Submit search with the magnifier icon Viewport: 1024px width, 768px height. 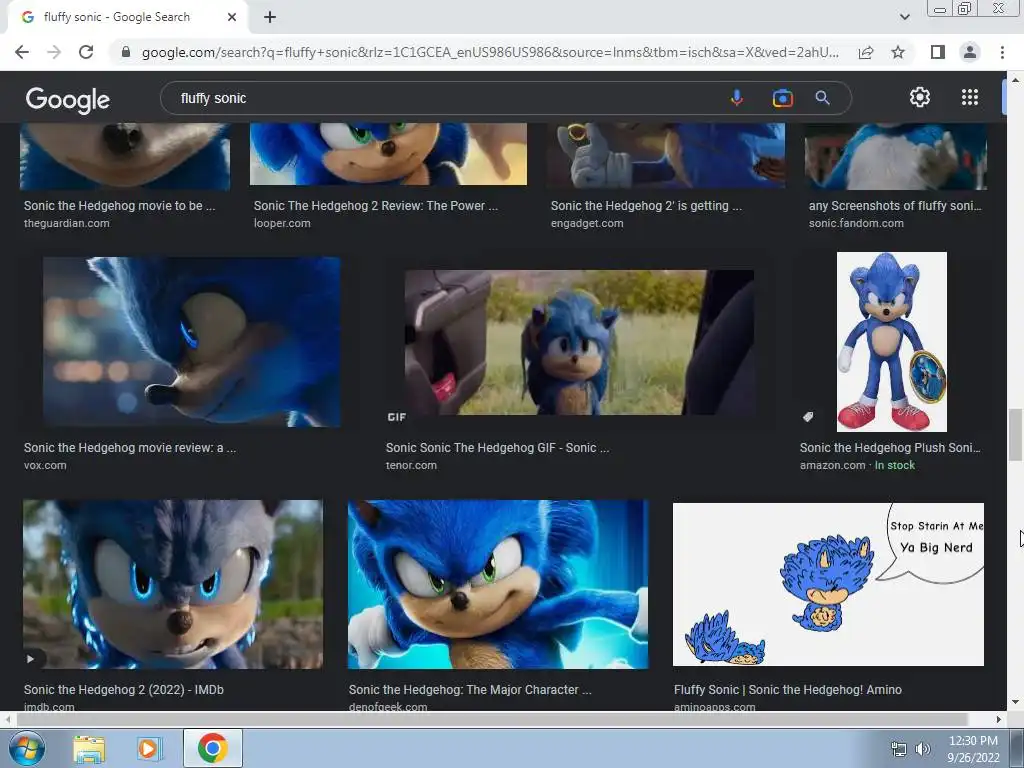click(x=822, y=98)
